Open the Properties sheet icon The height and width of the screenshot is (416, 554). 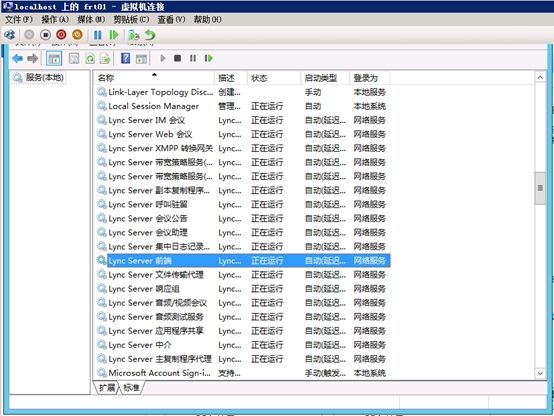coord(74,58)
